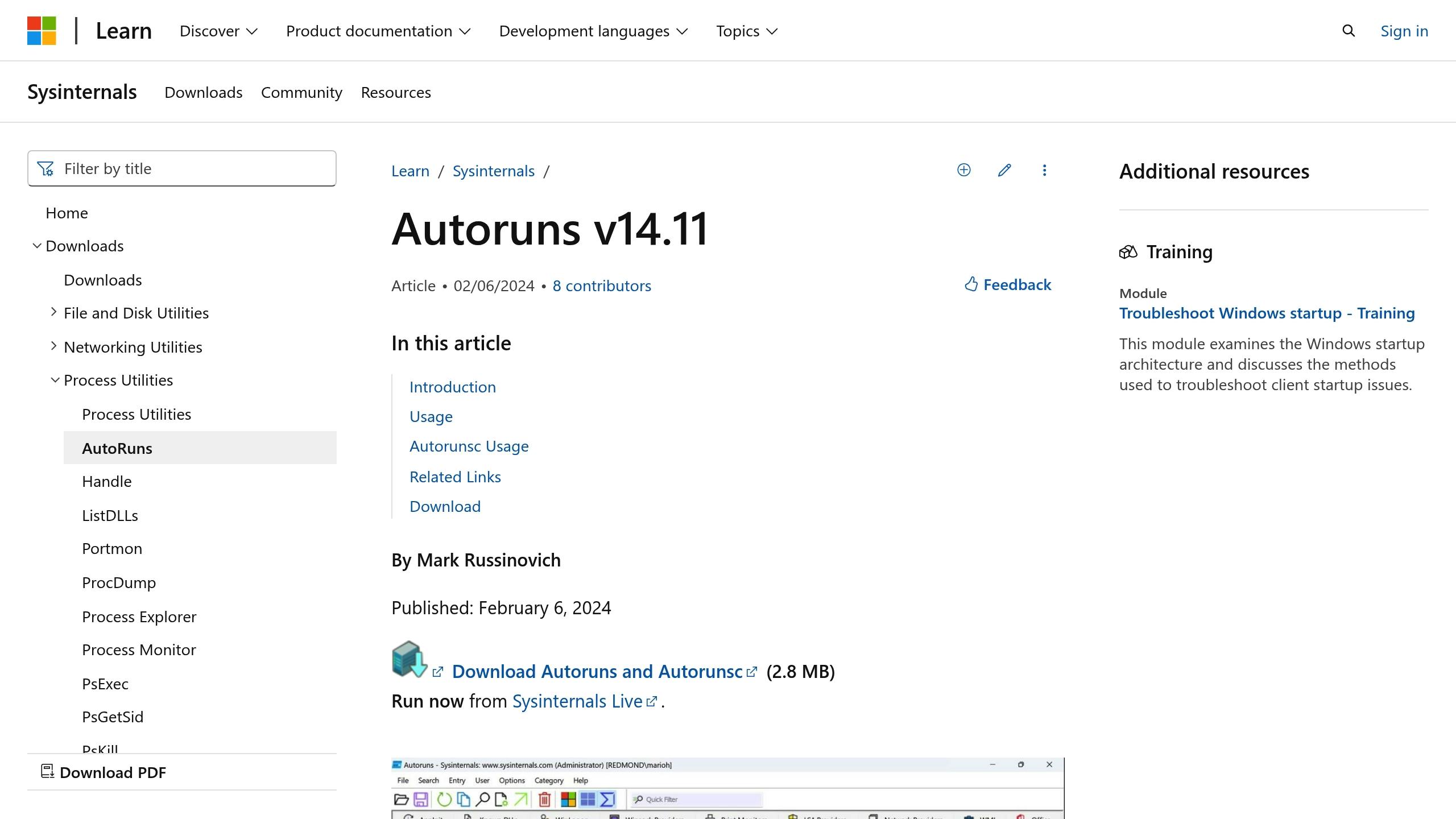1456x819 pixels.
Task: Click the Microsoft logo
Action: click(x=42, y=31)
